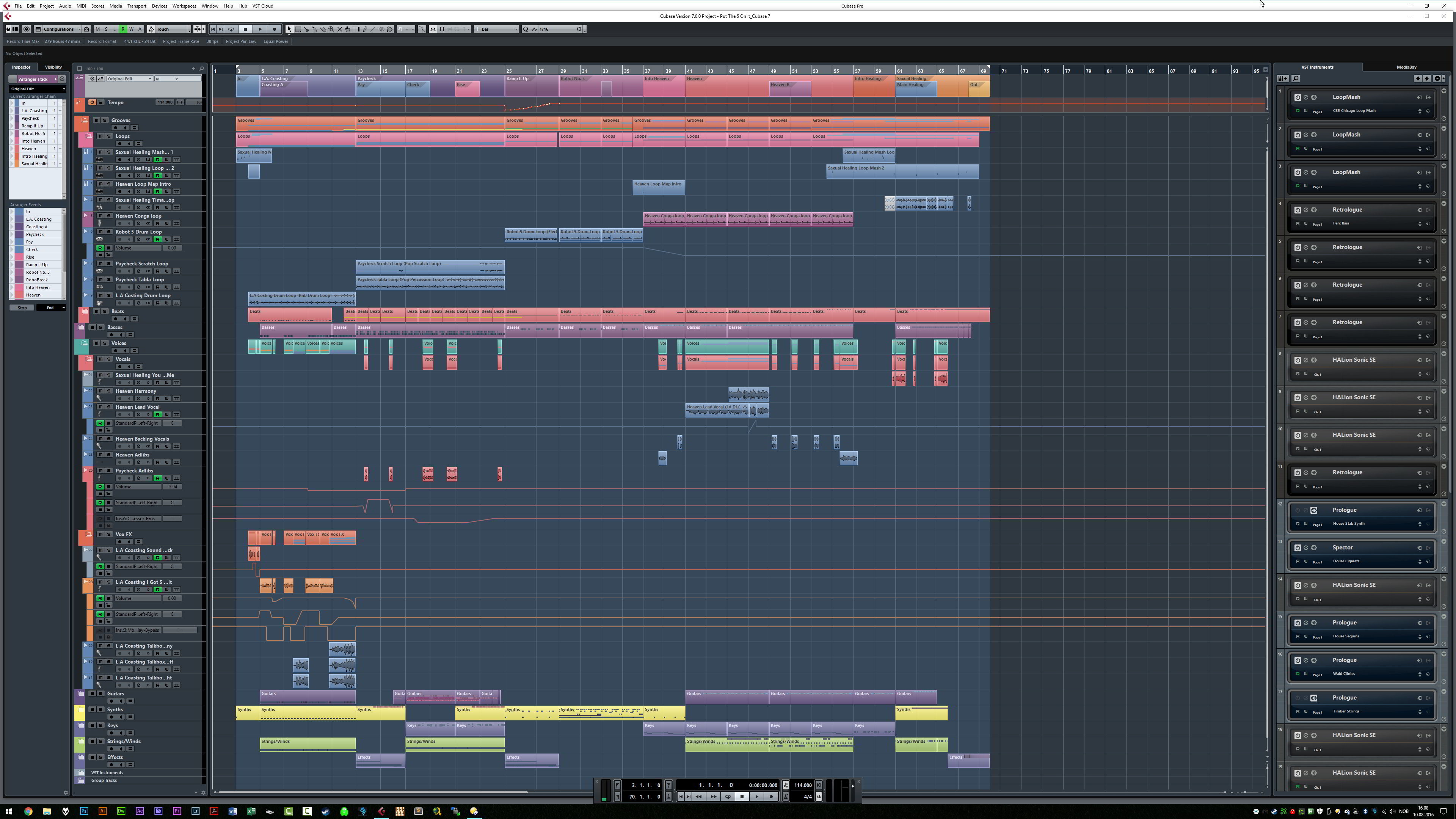Collapse the Grooves folder track

tap(84, 121)
